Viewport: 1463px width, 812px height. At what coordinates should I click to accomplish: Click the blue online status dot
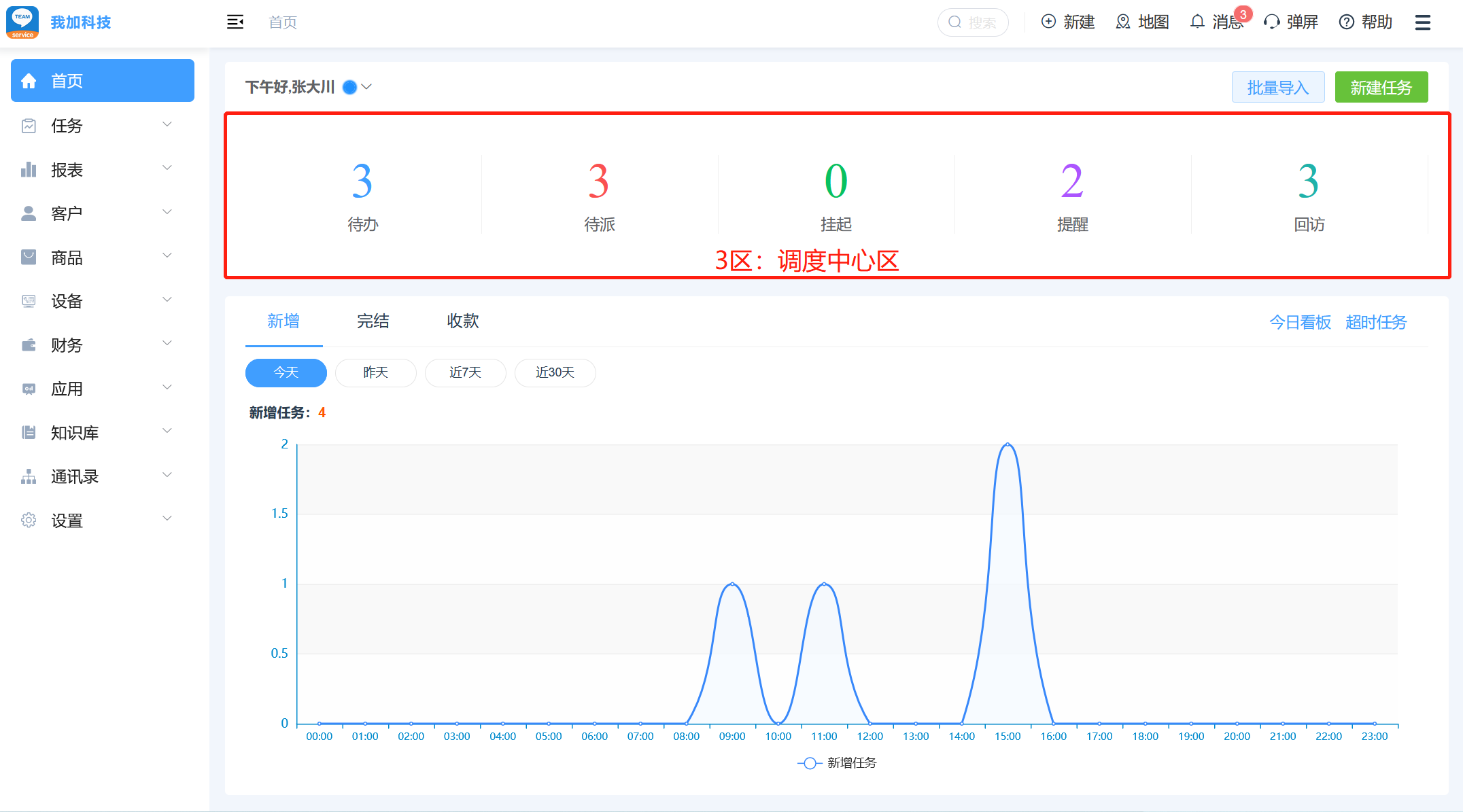point(349,87)
